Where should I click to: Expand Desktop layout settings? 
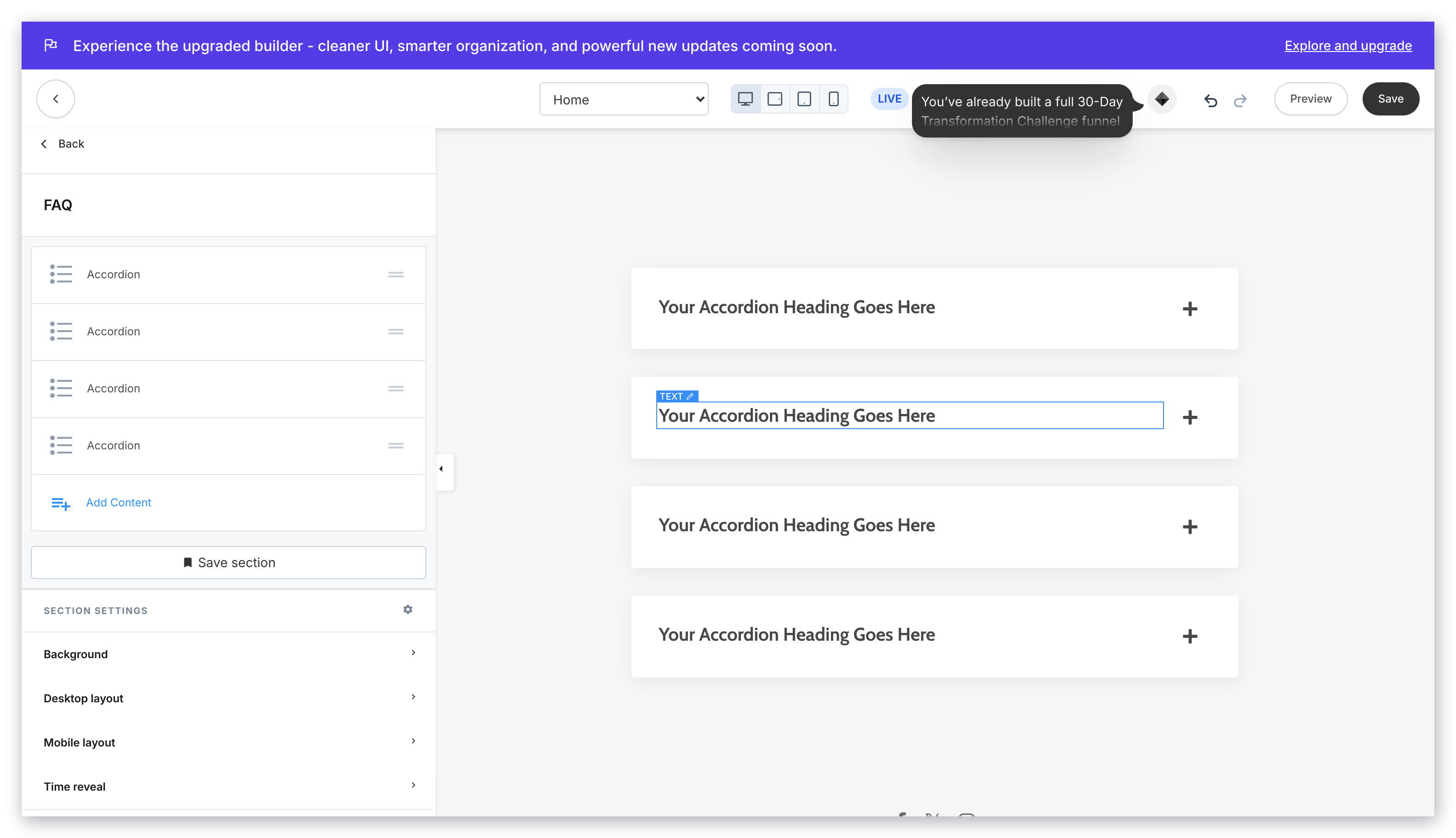228,698
